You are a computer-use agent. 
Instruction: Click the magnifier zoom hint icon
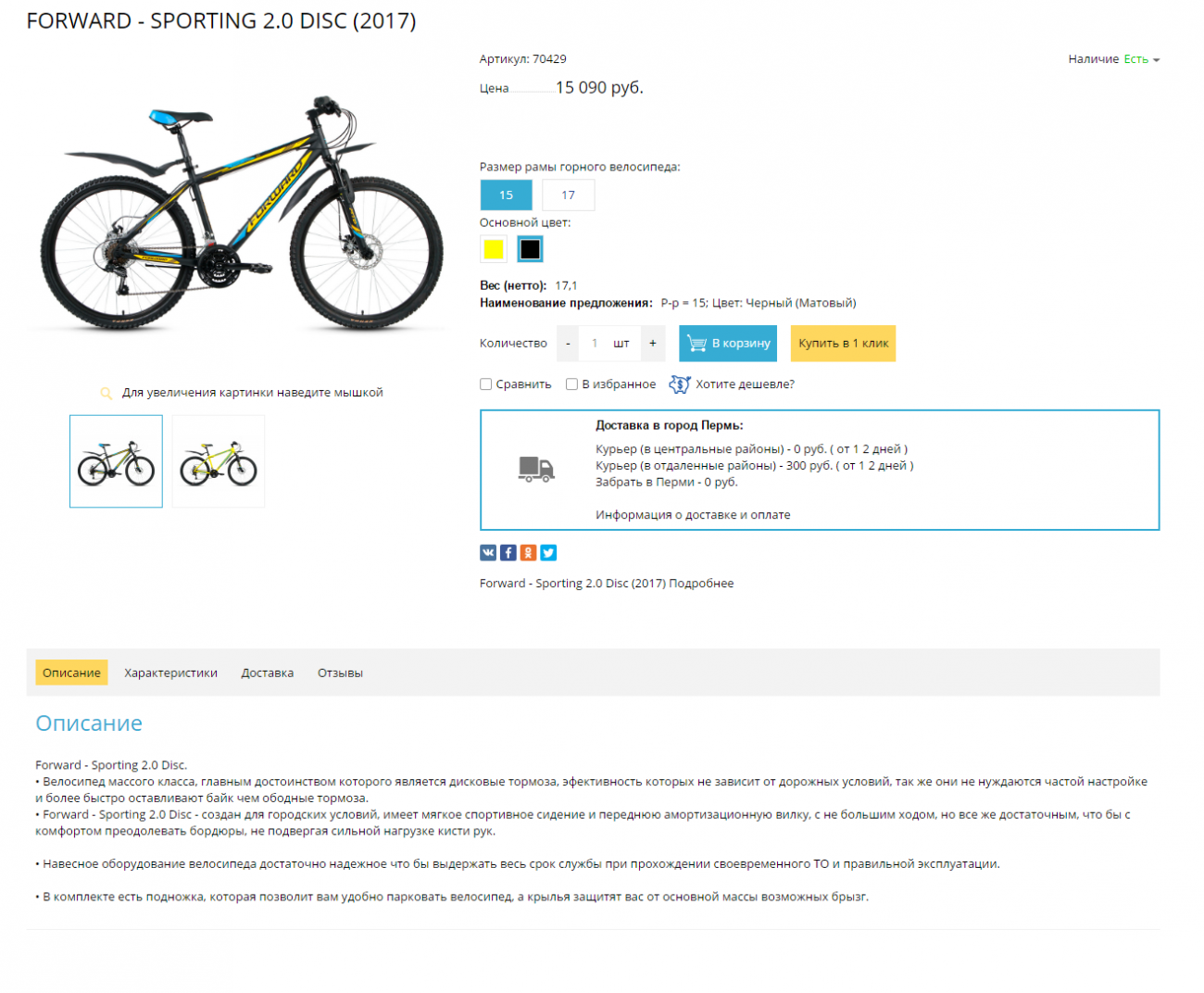tap(107, 393)
